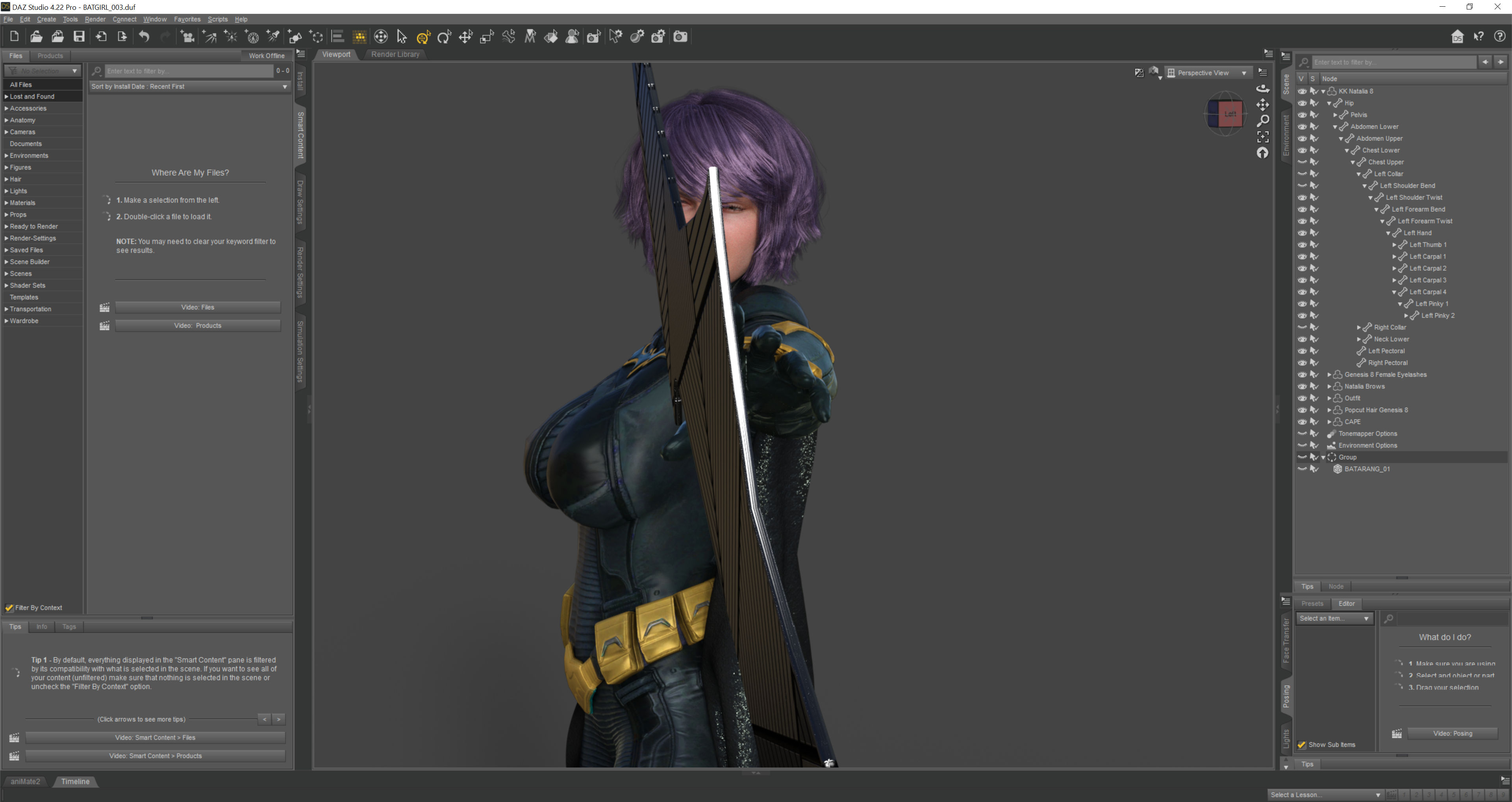
Task: Collapse the Group node
Action: (1323, 457)
